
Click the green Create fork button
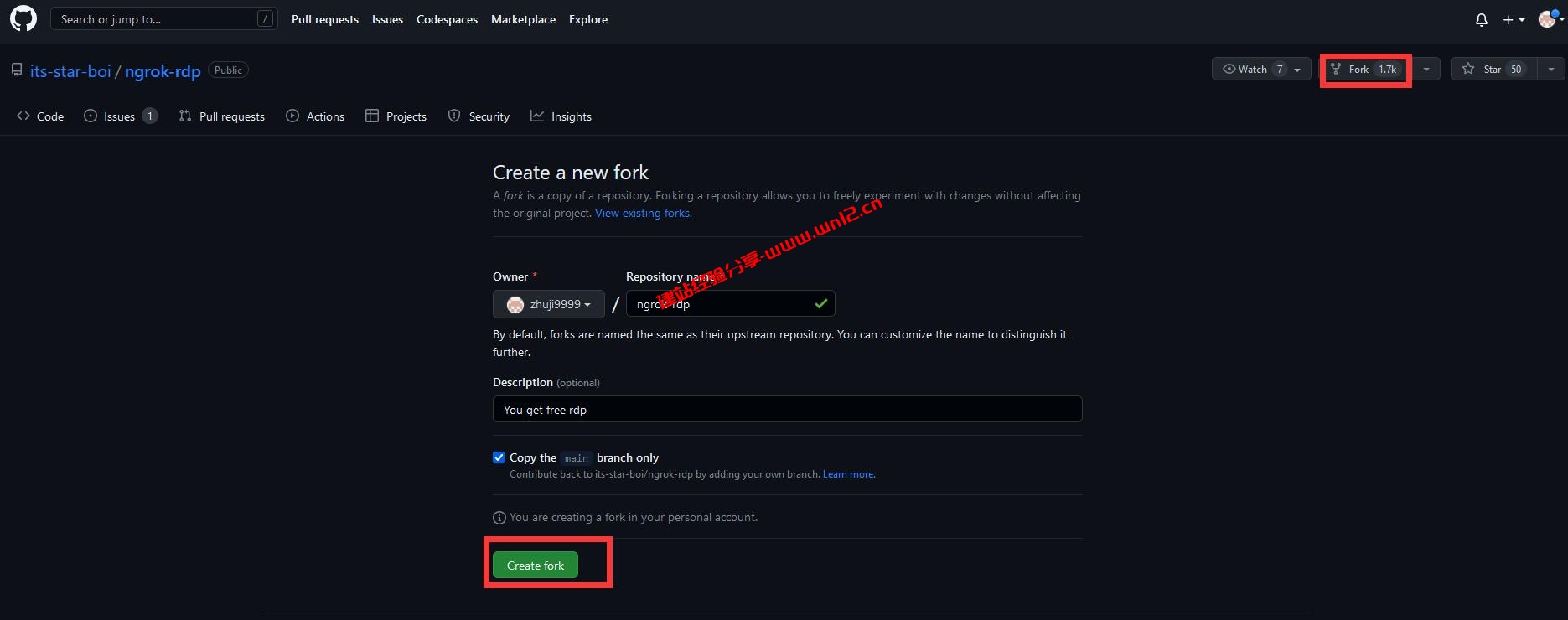click(535, 566)
